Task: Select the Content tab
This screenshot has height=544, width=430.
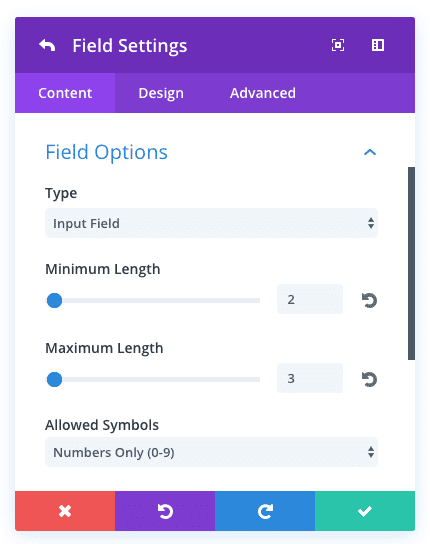Action: pos(65,93)
